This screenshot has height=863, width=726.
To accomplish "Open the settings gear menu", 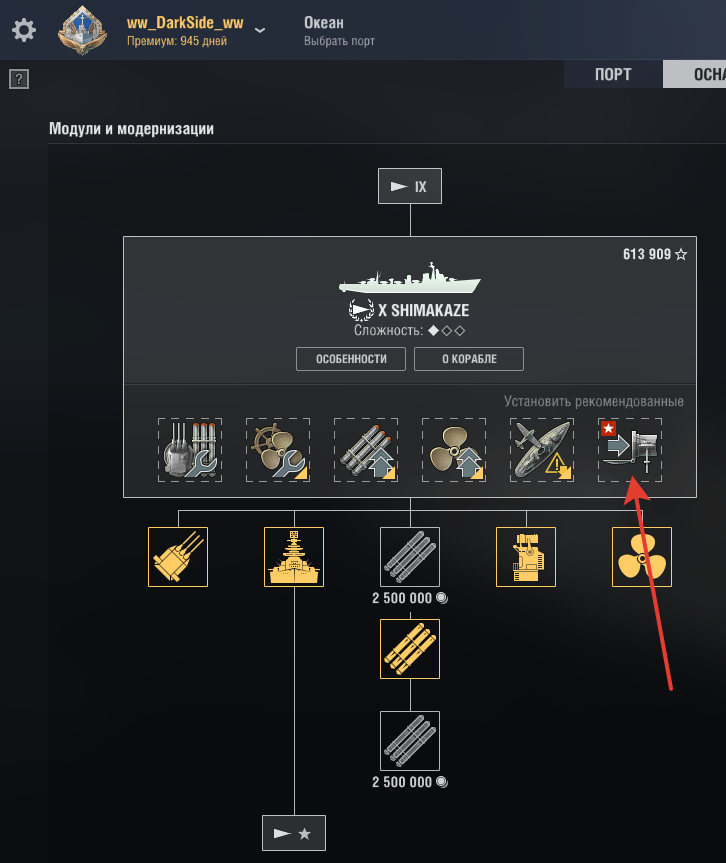I will coord(24,30).
